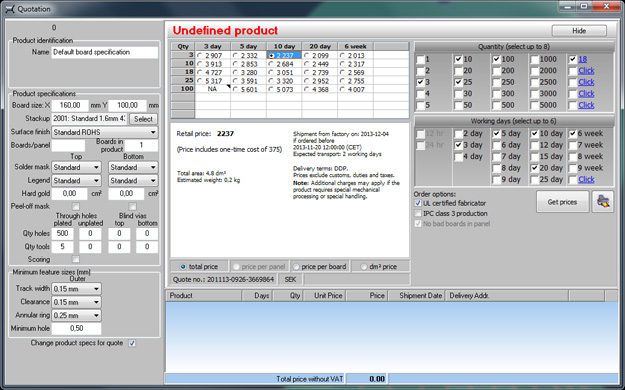The image size is (625, 390).
Task: Click the custom working days Click link
Action: coord(586,179)
